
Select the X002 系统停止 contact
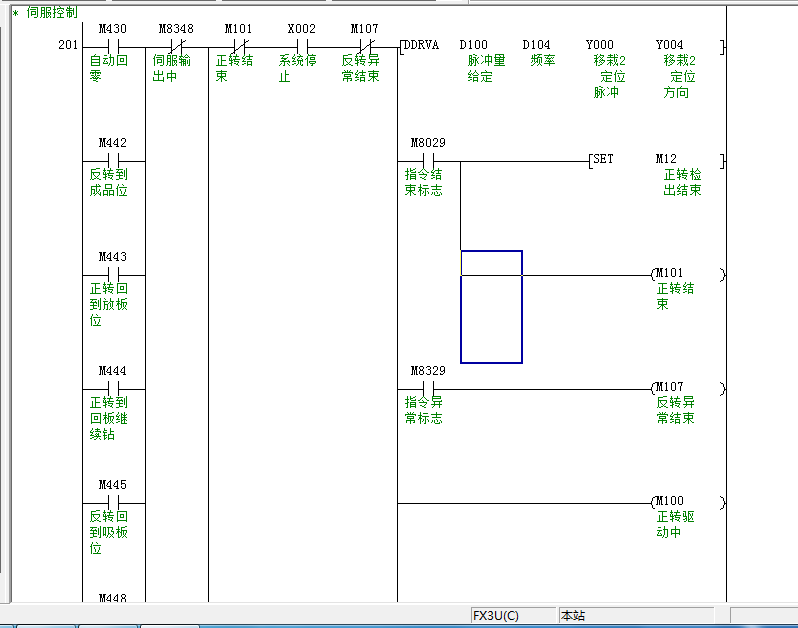(x=301, y=46)
